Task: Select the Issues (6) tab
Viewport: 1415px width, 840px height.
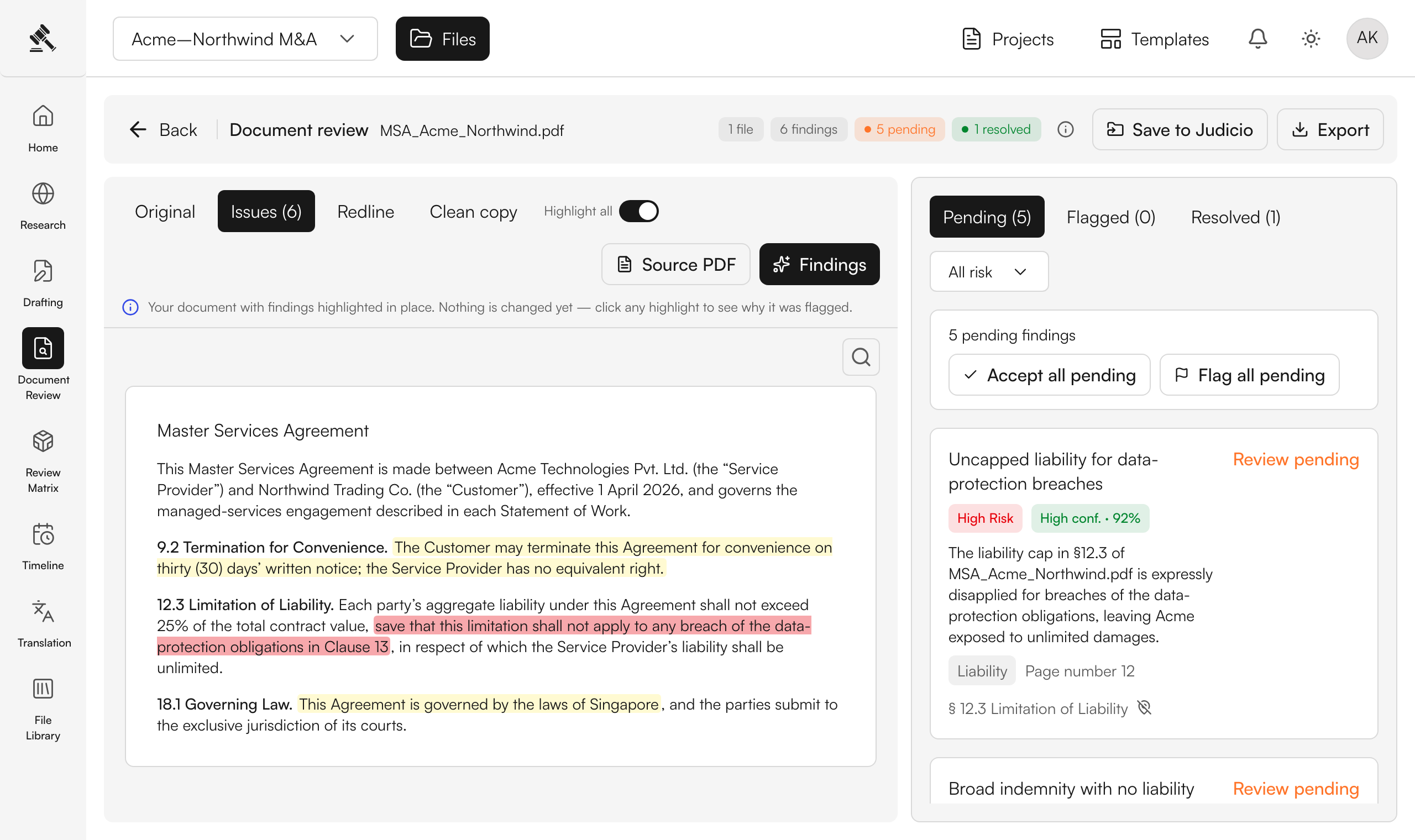Action: (x=266, y=211)
